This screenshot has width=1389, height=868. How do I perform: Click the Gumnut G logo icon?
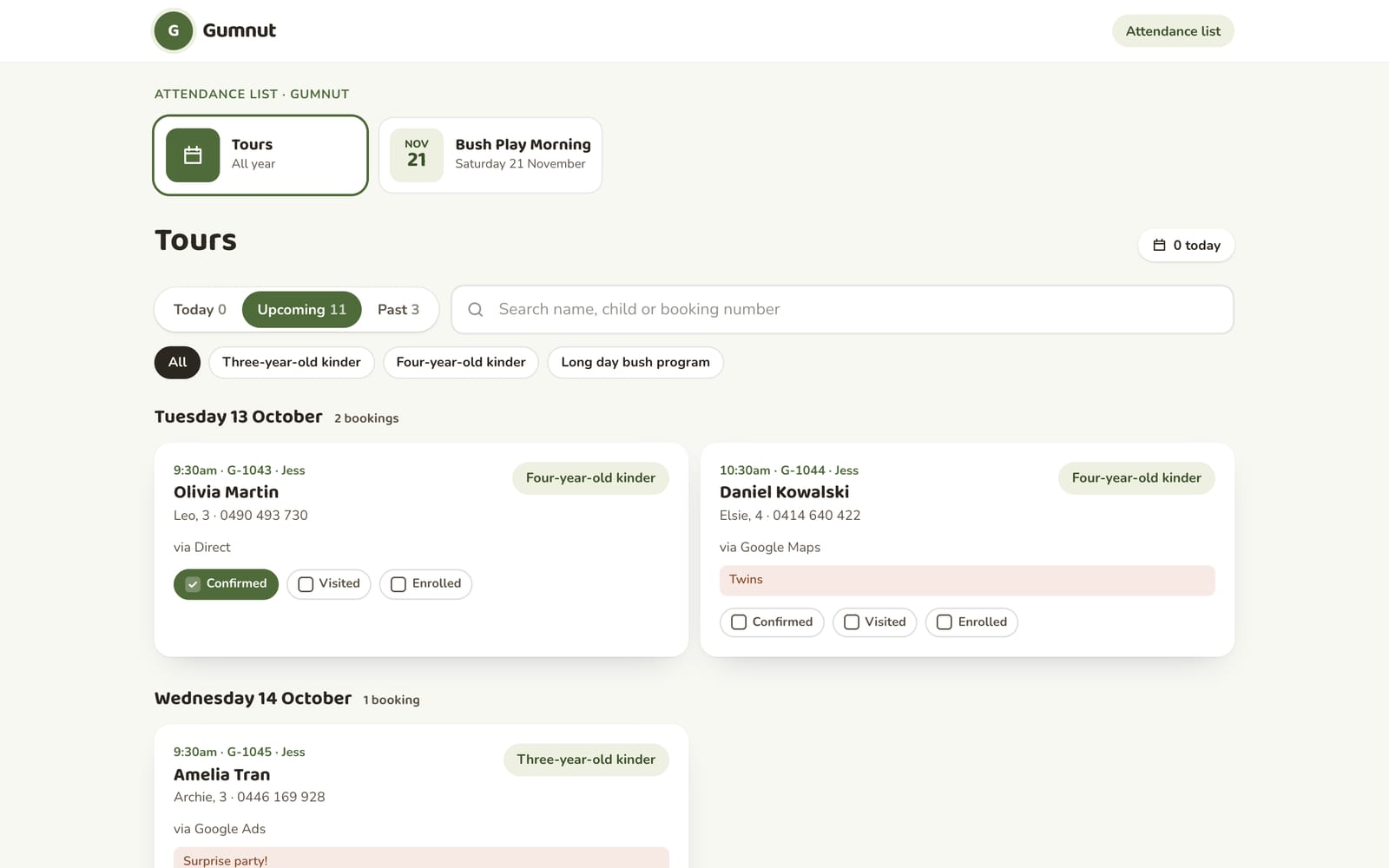pyautogui.click(x=174, y=30)
